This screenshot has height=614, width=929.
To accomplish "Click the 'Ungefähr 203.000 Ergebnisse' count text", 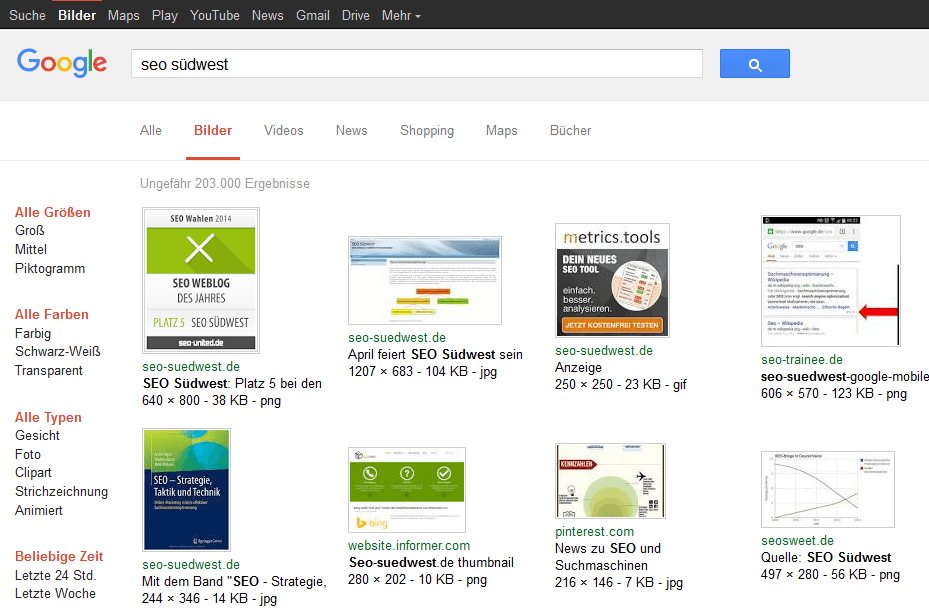I will point(225,184).
